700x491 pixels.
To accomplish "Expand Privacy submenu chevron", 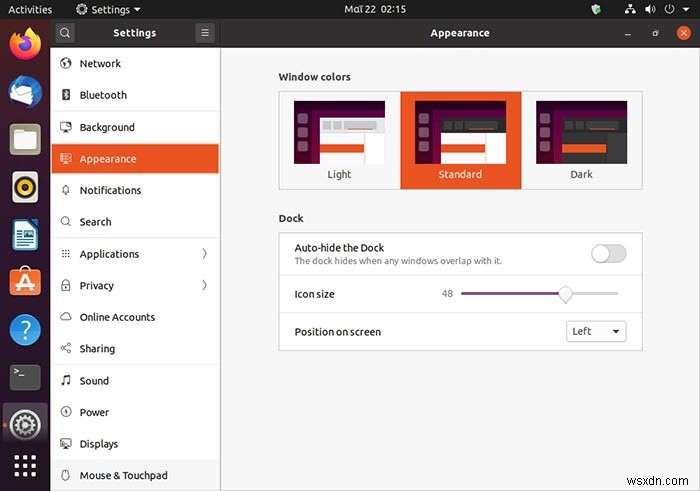I will pyautogui.click(x=204, y=285).
